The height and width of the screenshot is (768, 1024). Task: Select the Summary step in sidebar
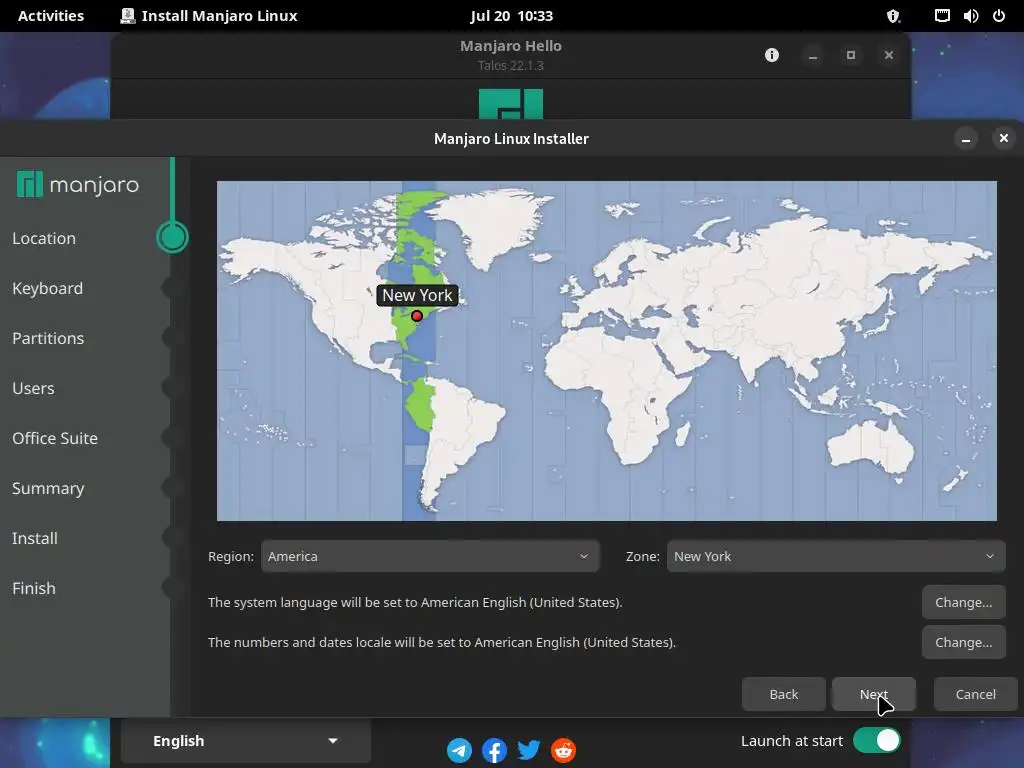click(48, 488)
